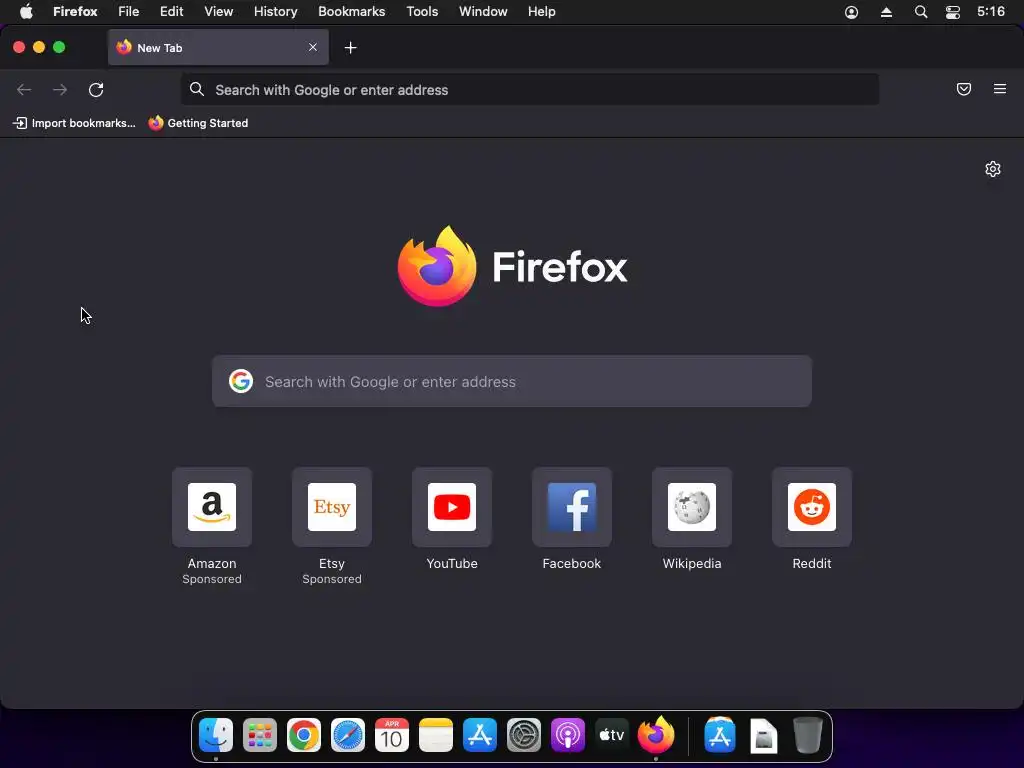Image resolution: width=1024 pixels, height=768 pixels.
Task: Open the Help menu
Action: (541, 12)
